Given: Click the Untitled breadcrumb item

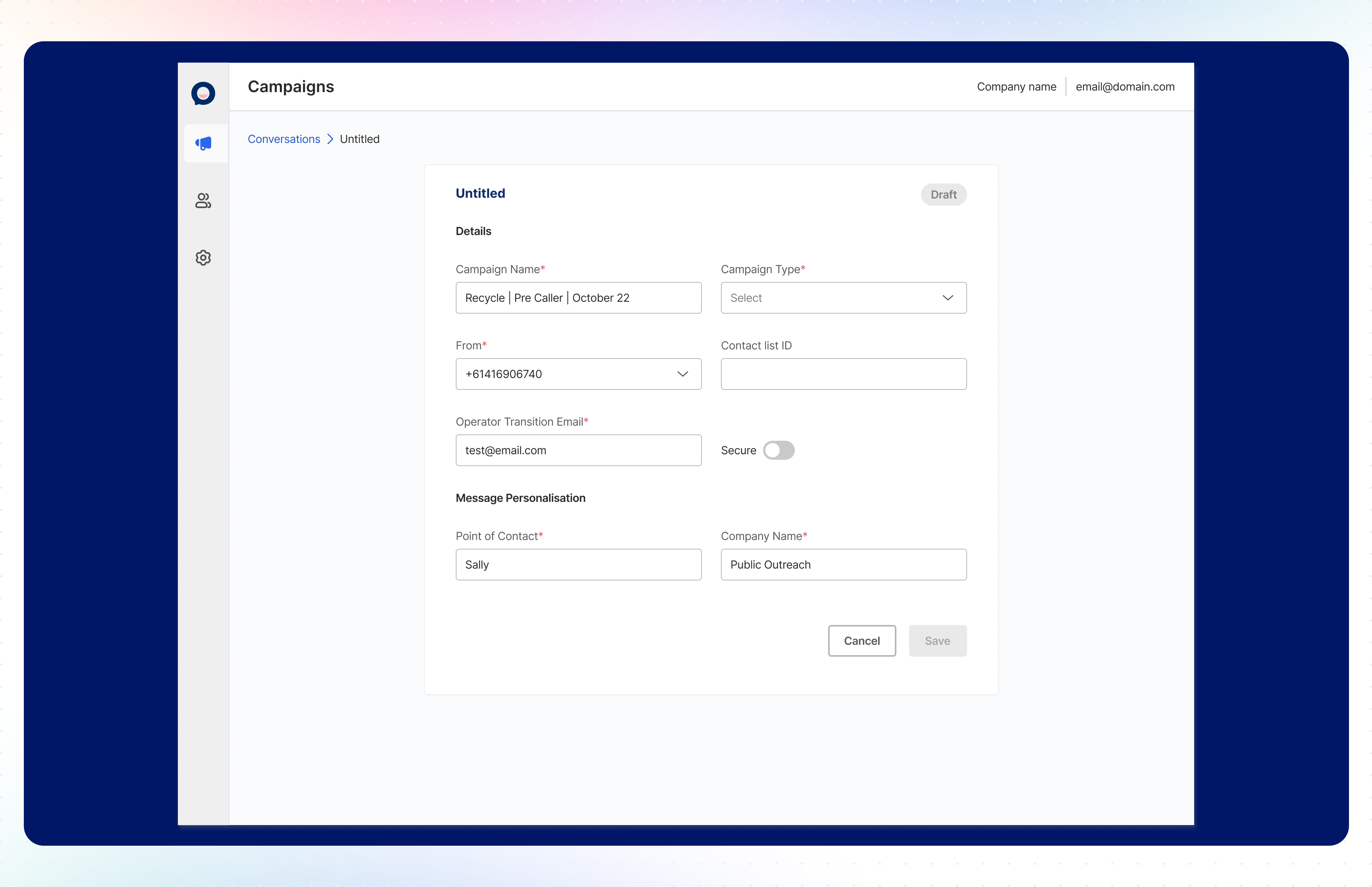Looking at the screenshot, I should click(359, 139).
